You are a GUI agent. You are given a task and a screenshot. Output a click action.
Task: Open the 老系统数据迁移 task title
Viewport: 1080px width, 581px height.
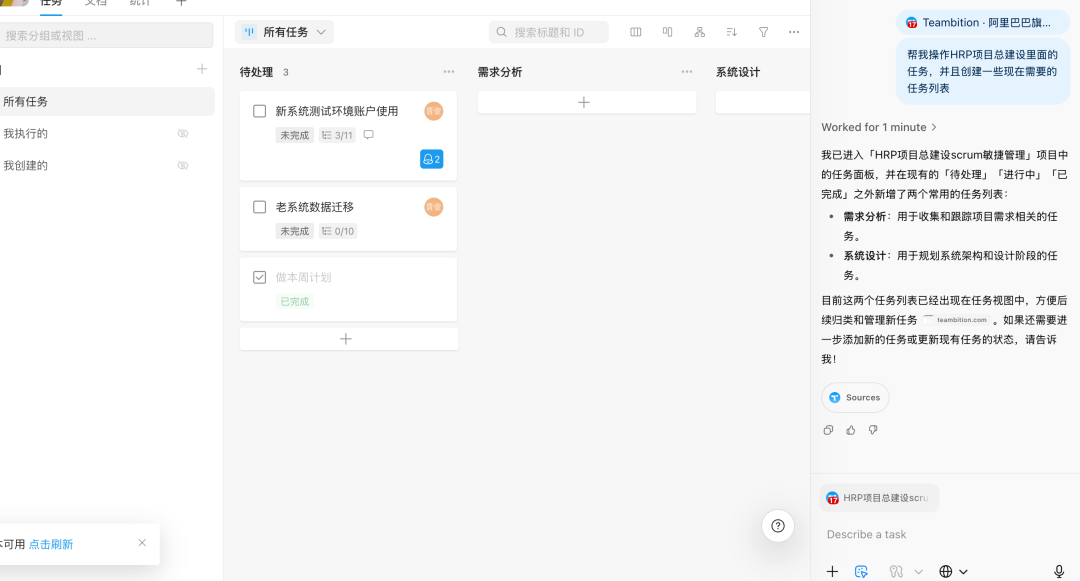tap(315, 207)
